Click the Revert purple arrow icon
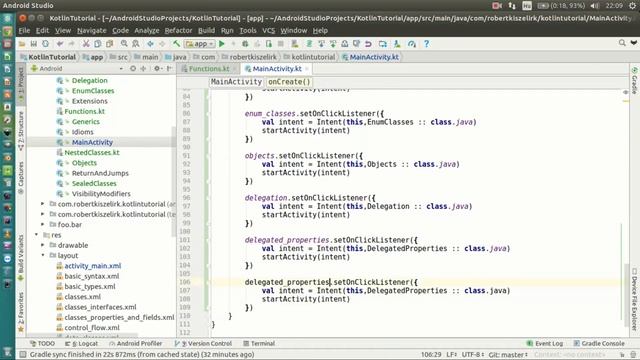The image size is (640, 360). 368,44
